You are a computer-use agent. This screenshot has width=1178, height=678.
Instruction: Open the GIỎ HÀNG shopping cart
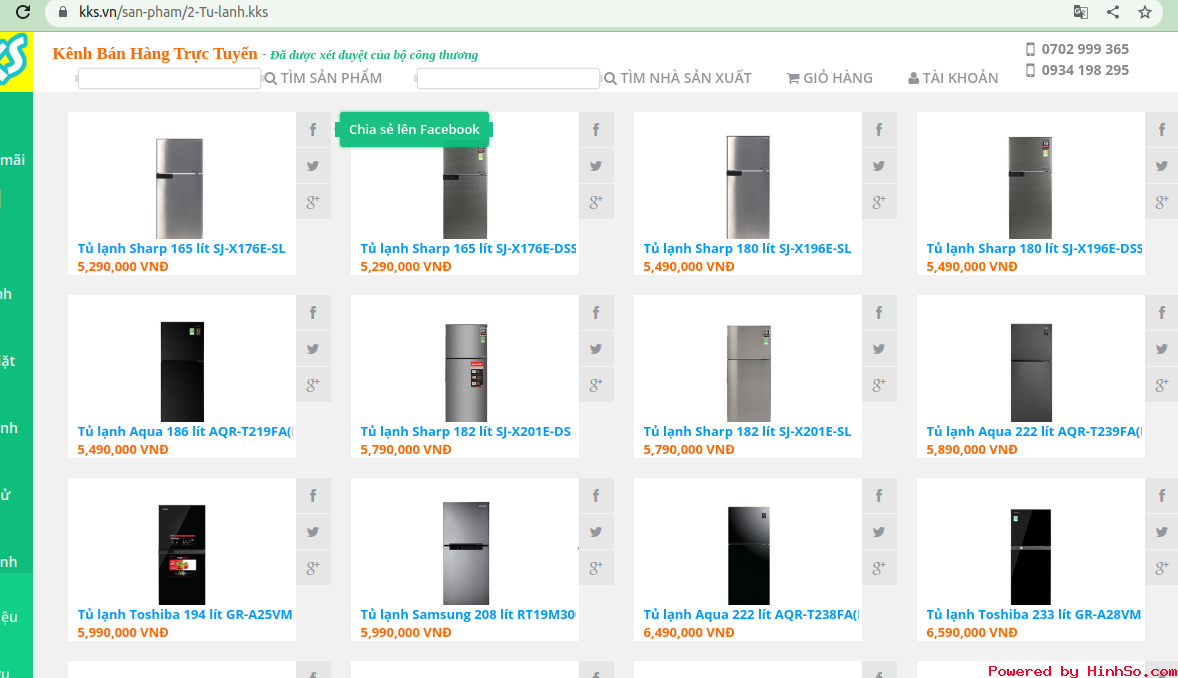(829, 78)
